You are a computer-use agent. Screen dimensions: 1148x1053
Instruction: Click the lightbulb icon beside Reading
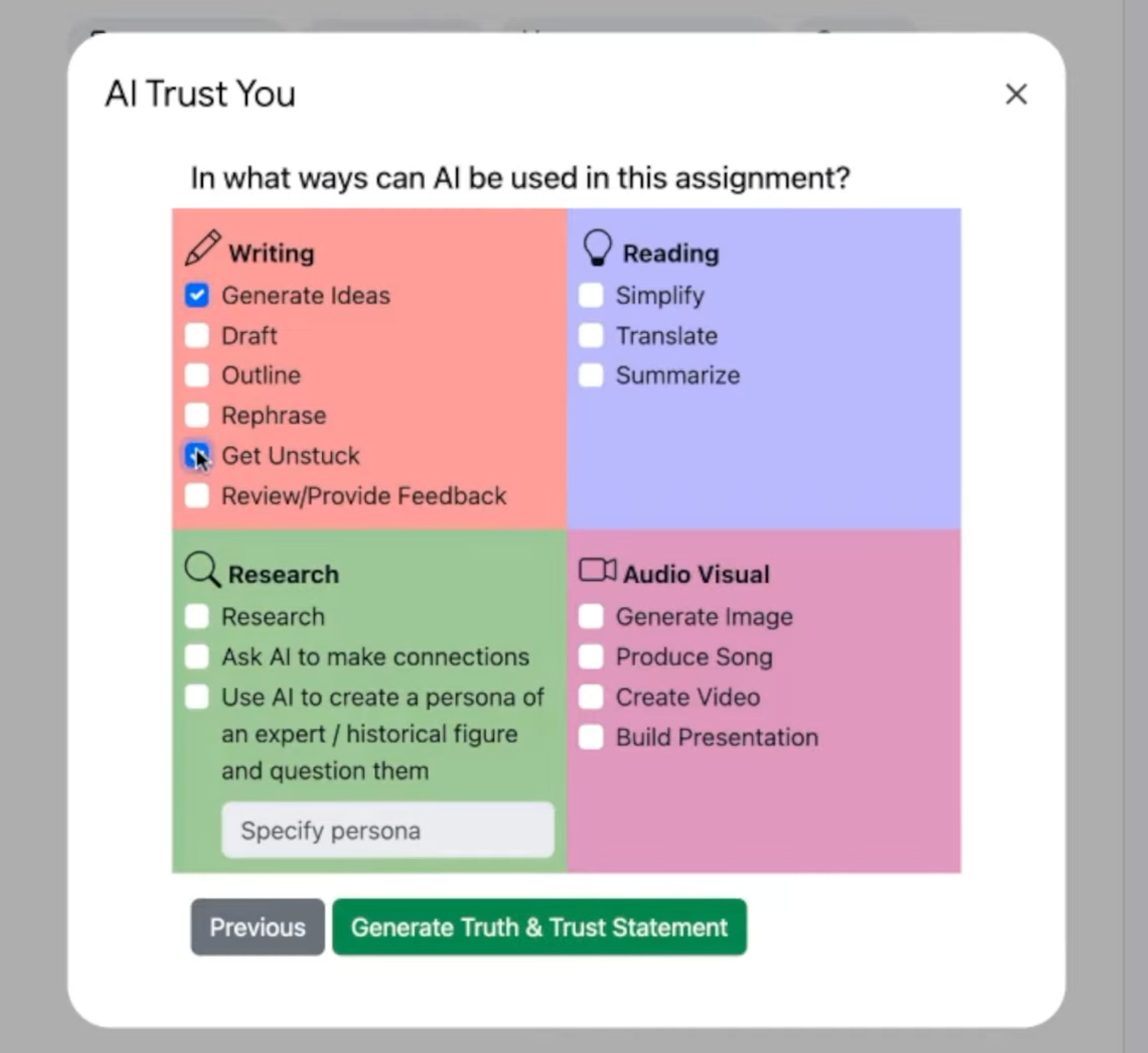tap(597, 248)
